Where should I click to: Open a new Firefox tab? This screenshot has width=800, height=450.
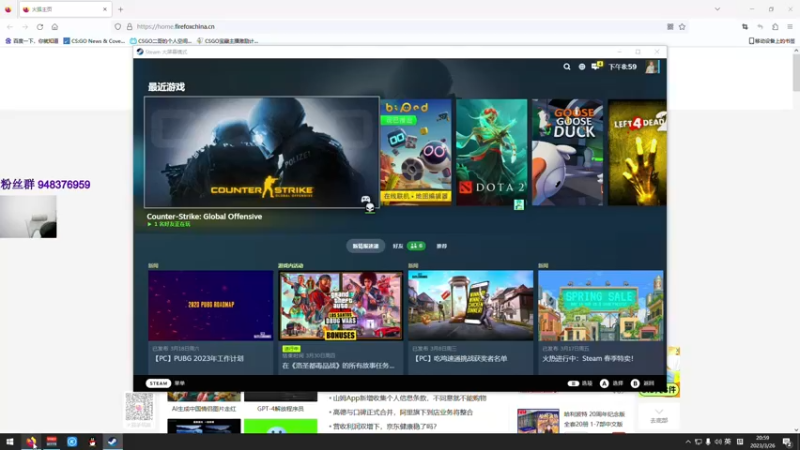tap(120, 9)
